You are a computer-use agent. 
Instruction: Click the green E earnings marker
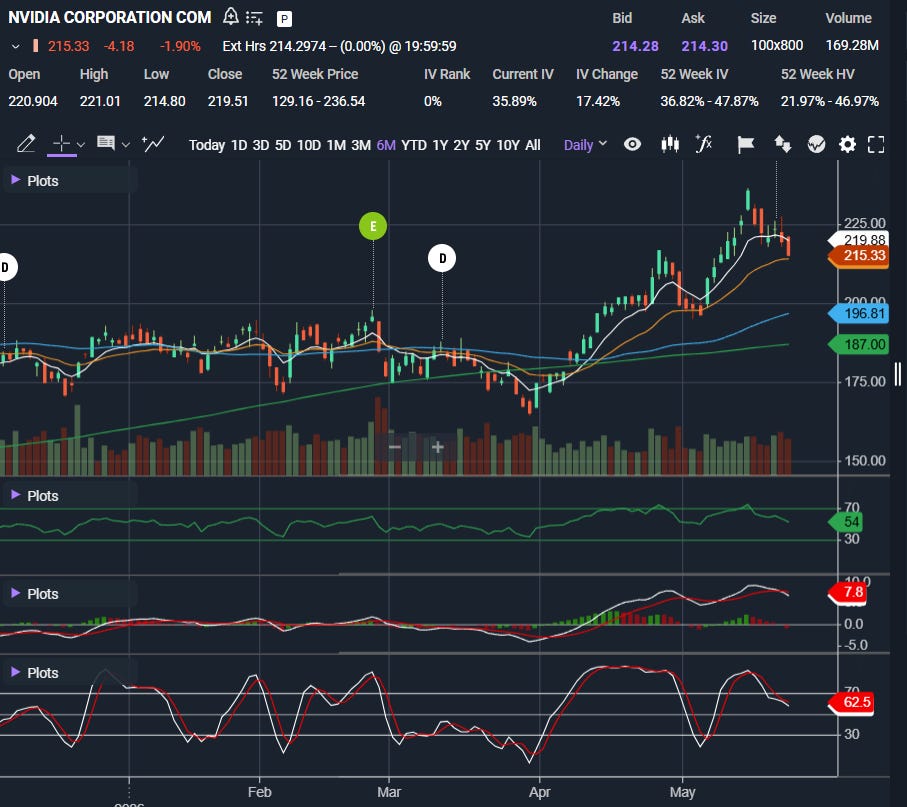click(373, 226)
